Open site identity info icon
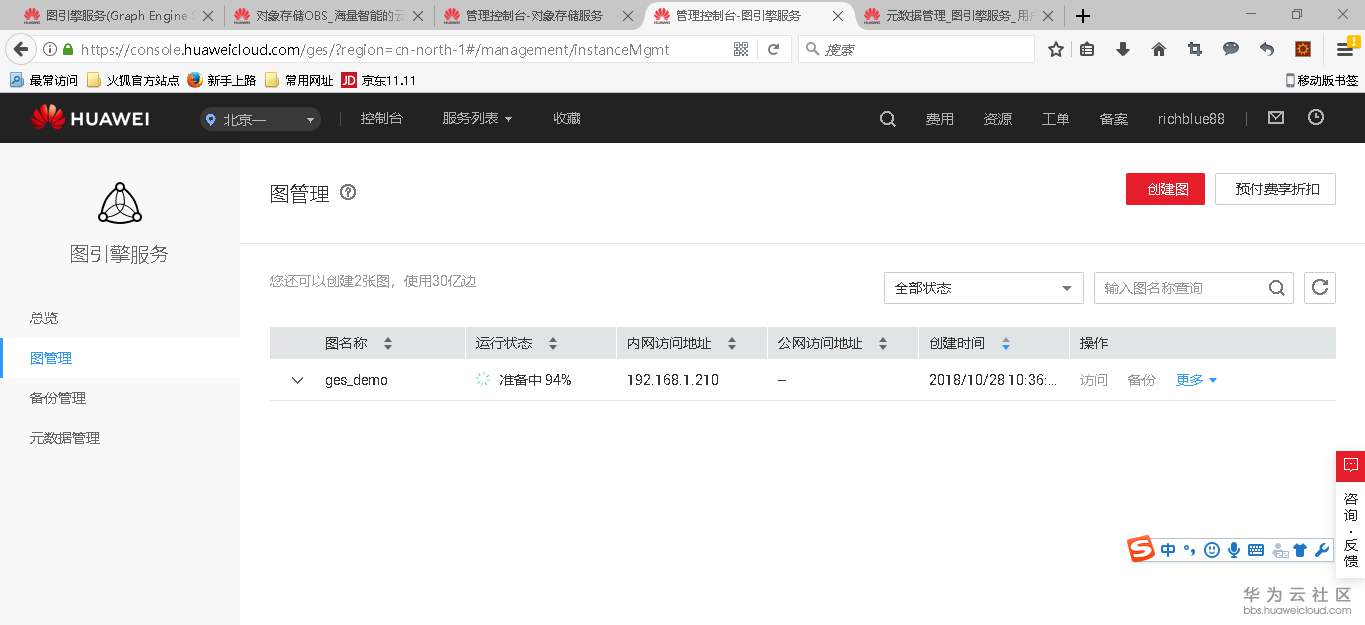The image size is (1365, 625). pos(49,49)
